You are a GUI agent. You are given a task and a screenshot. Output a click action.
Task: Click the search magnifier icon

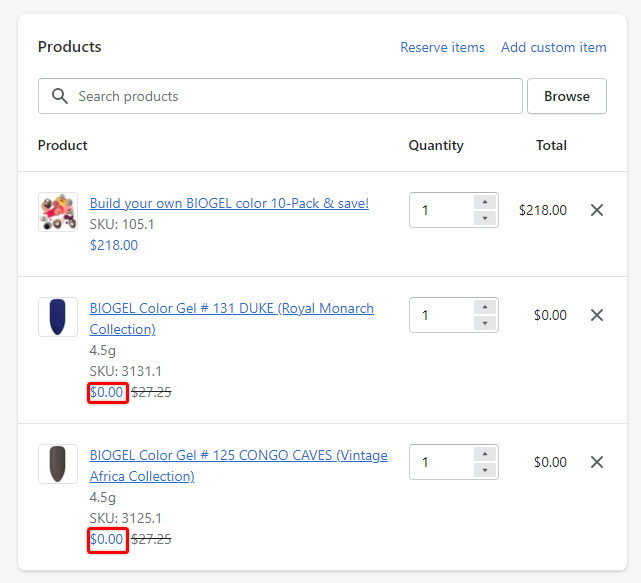[x=60, y=96]
